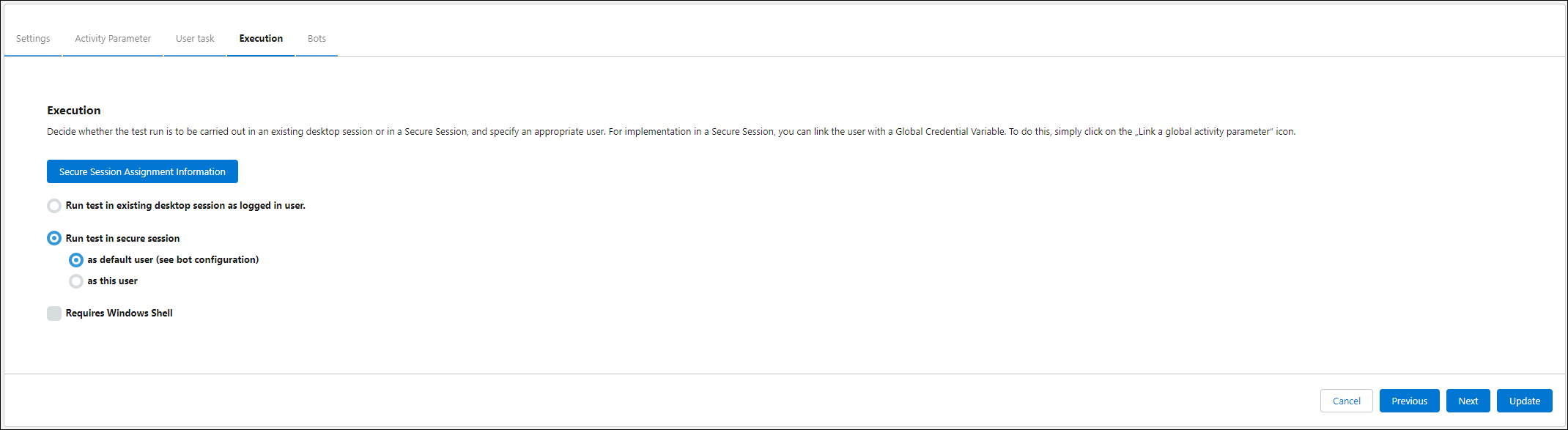Select the 'Run test in secure session' radio circle
Viewport: 1568px width, 430px height.
pyautogui.click(x=54, y=238)
